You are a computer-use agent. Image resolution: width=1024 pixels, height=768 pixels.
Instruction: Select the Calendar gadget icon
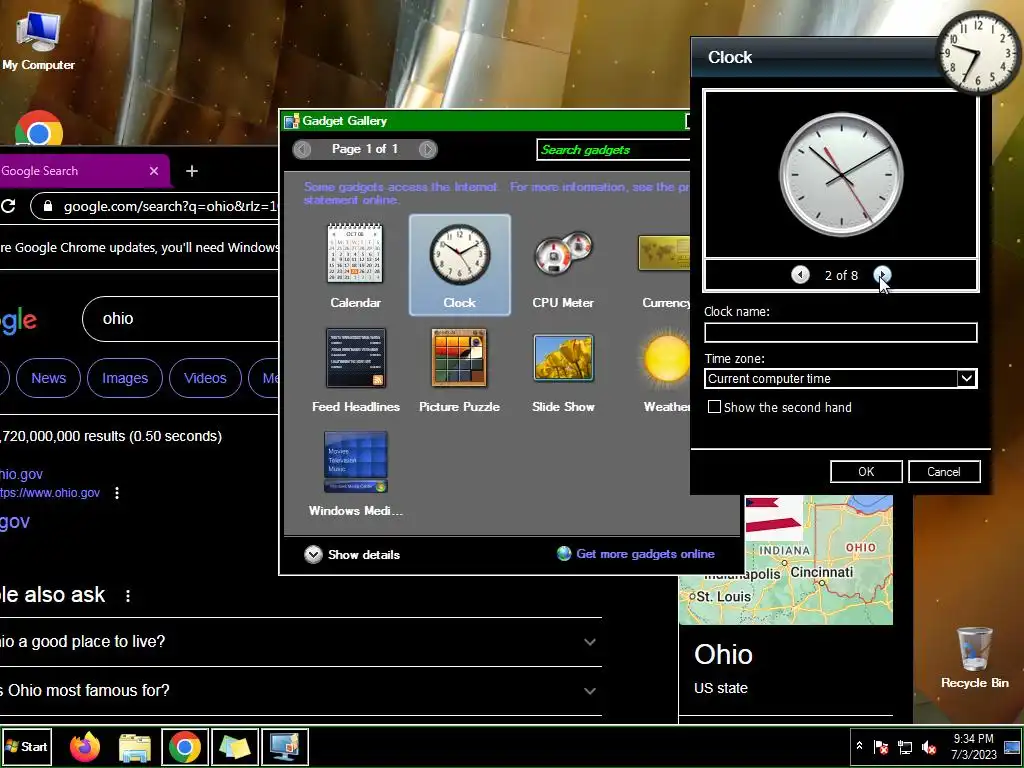tap(355, 254)
